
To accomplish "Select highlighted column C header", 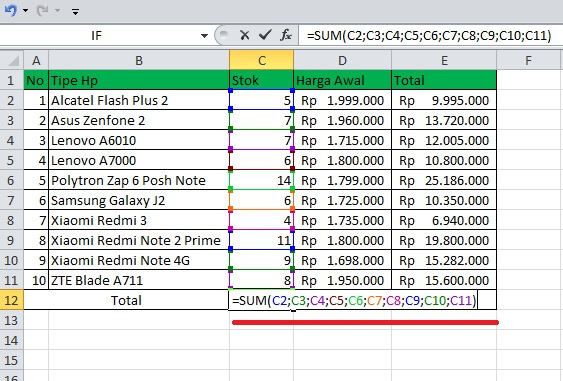I will pos(261,60).
